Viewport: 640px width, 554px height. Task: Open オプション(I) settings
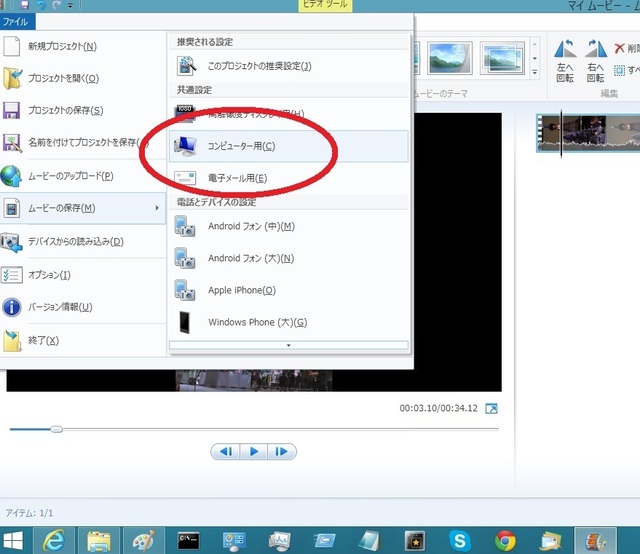(83, 275)
